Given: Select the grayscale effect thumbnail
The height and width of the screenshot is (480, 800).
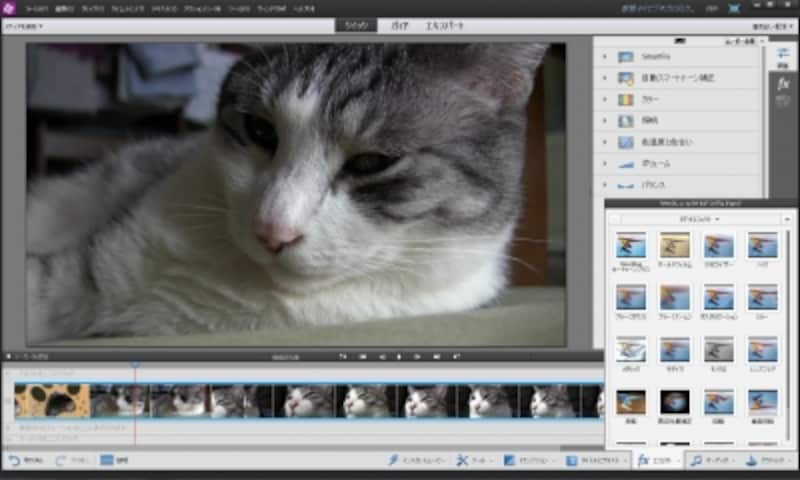Looking at the screenshot, I should (x=718, y=350).
